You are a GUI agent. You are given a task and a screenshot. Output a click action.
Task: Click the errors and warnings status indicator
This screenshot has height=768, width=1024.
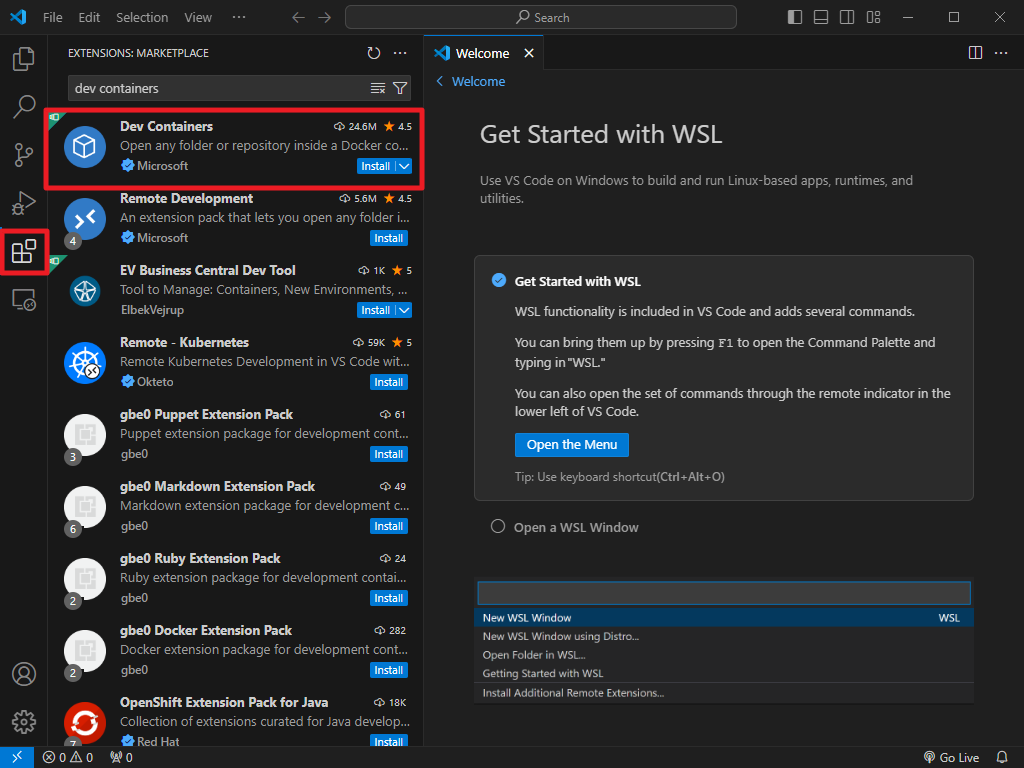(x=68, y=758)
